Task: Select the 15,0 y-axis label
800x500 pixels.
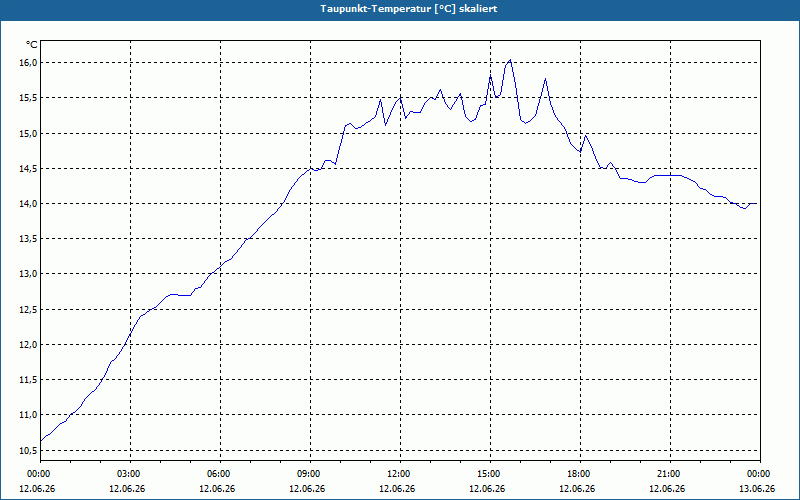Action: tap(29, 134)
